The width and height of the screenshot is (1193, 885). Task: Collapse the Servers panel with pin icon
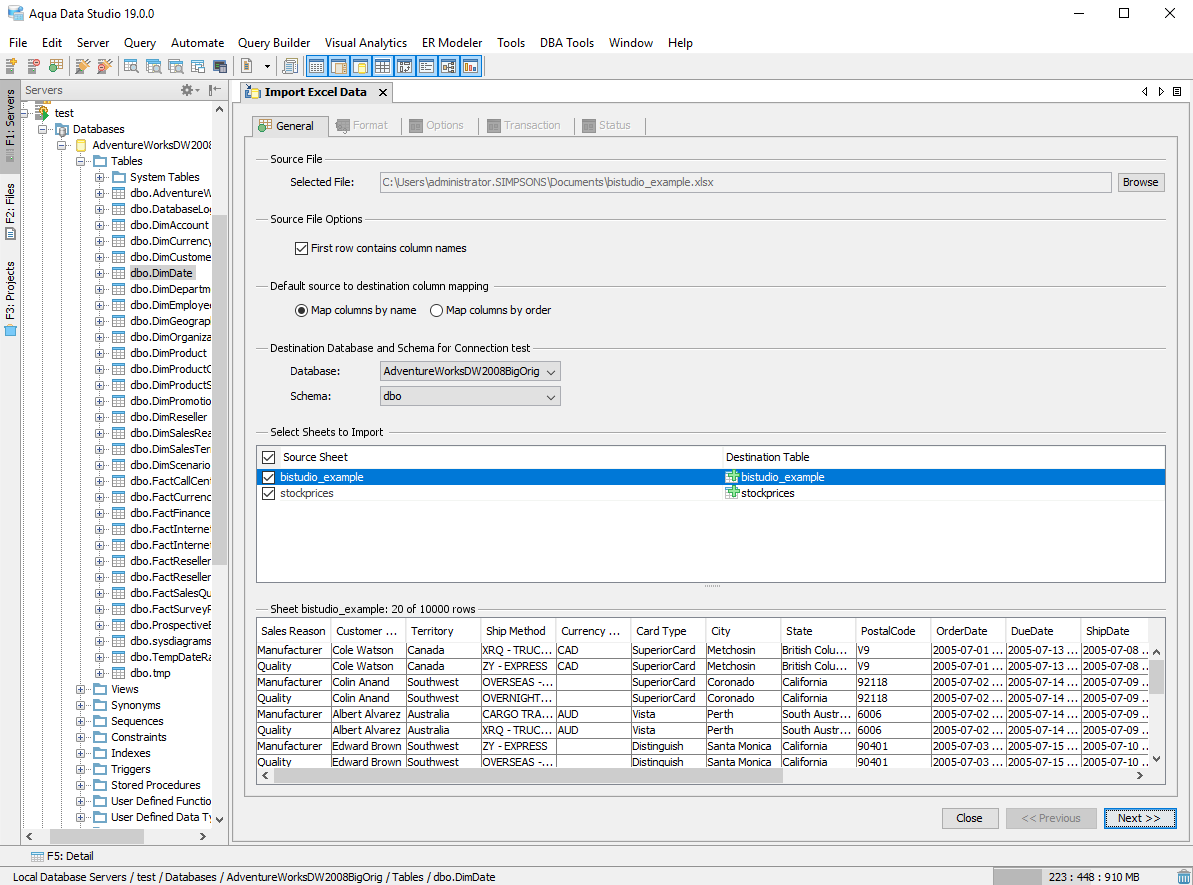click(x=215, y=91)
